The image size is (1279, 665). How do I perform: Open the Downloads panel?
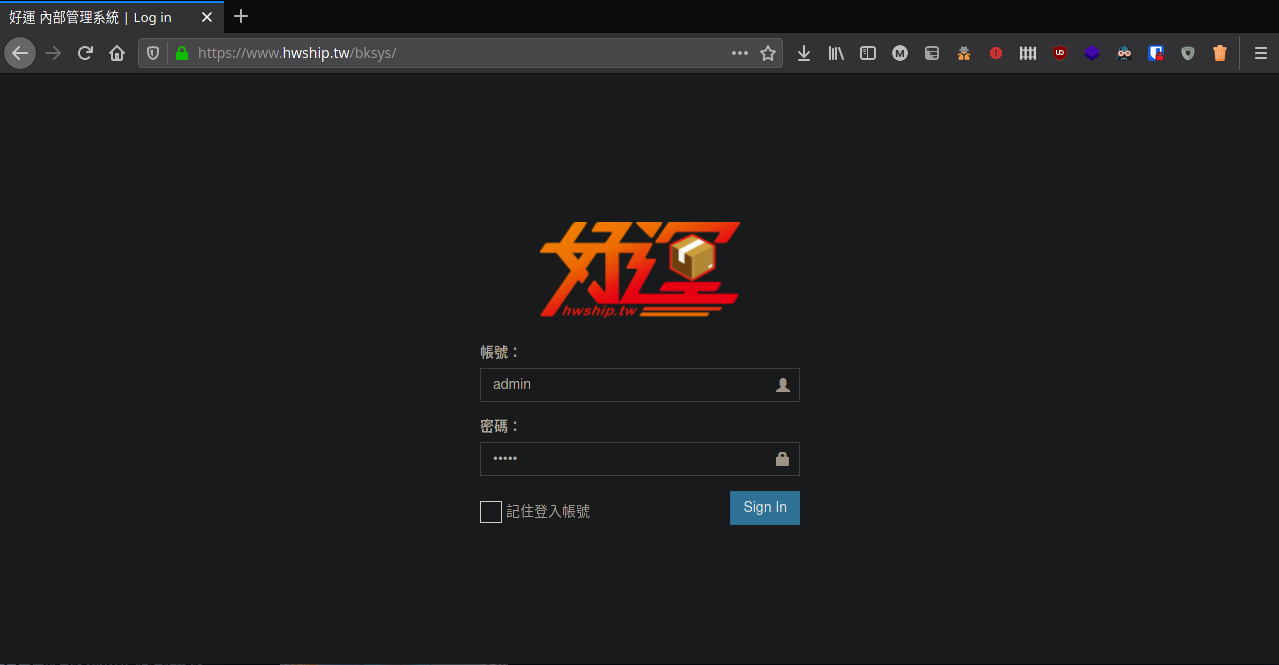pos(804,53)
